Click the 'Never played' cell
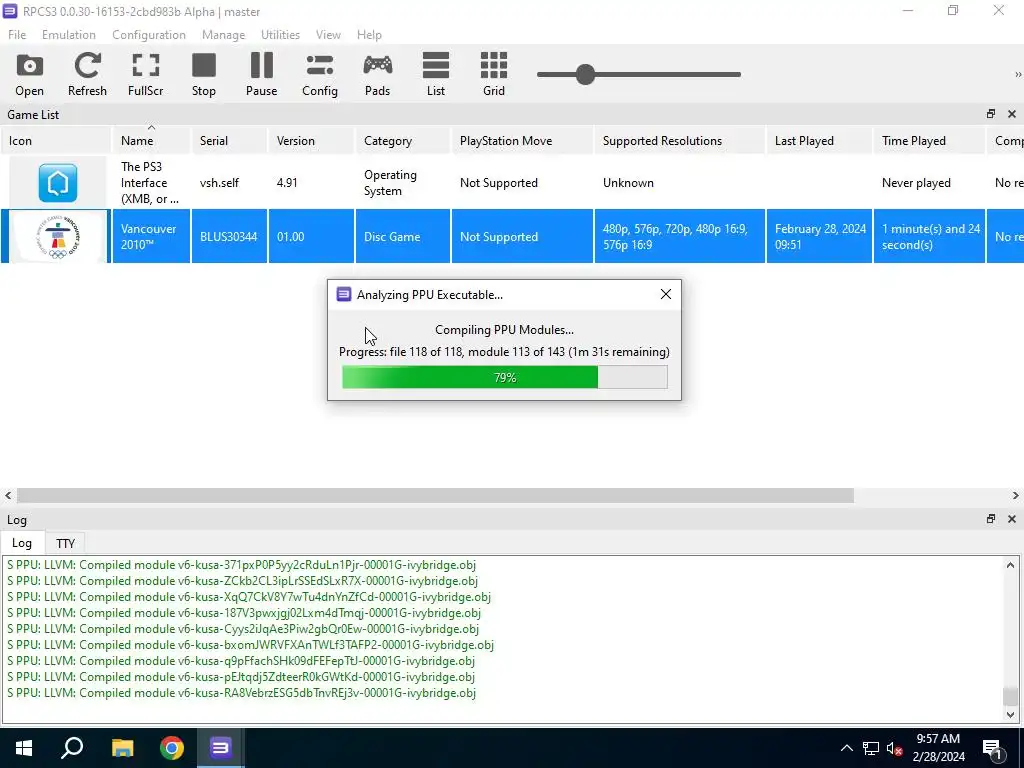Screen dimensions: 1024x768 pos(929,183)
